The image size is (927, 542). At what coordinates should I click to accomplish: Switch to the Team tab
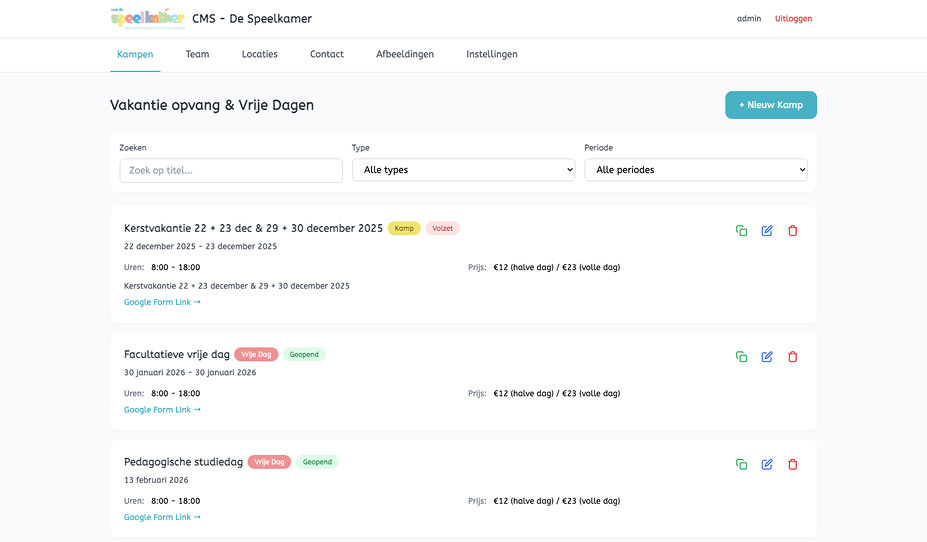197,54
